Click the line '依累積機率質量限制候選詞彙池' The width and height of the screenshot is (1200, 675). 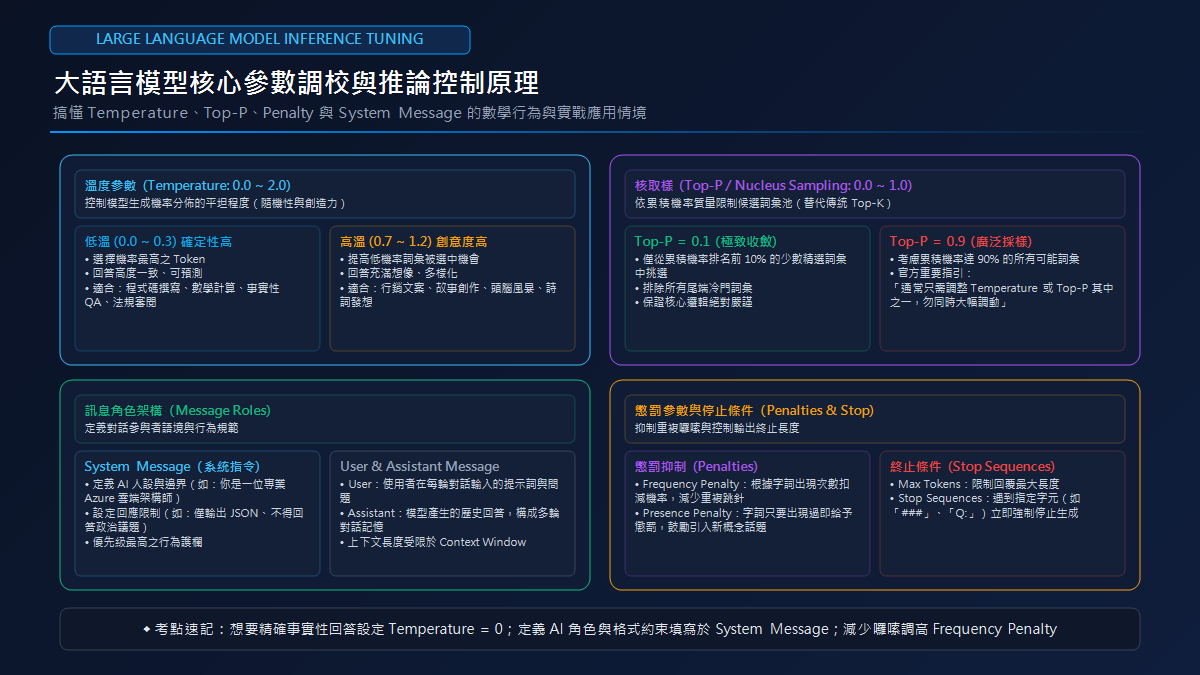click(762, 203)
